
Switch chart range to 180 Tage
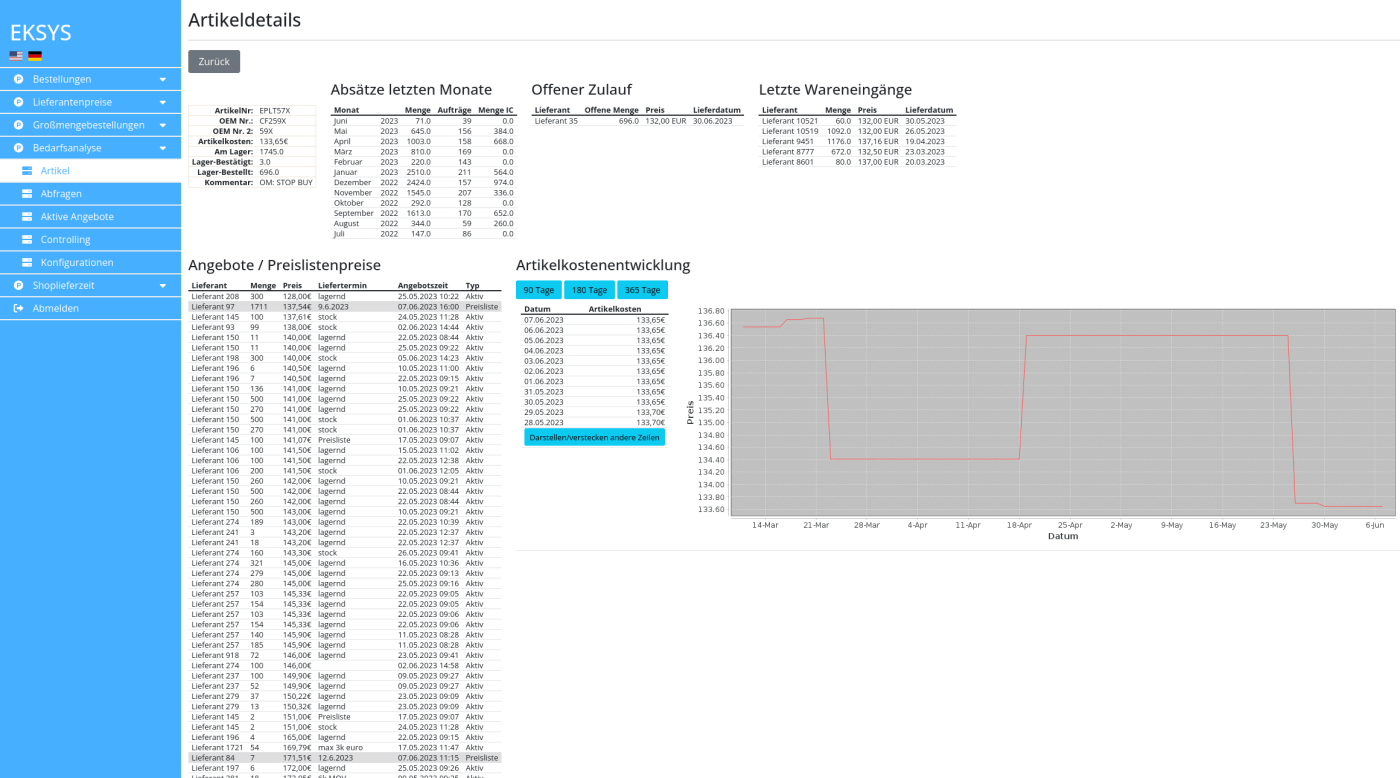(589, 290)
